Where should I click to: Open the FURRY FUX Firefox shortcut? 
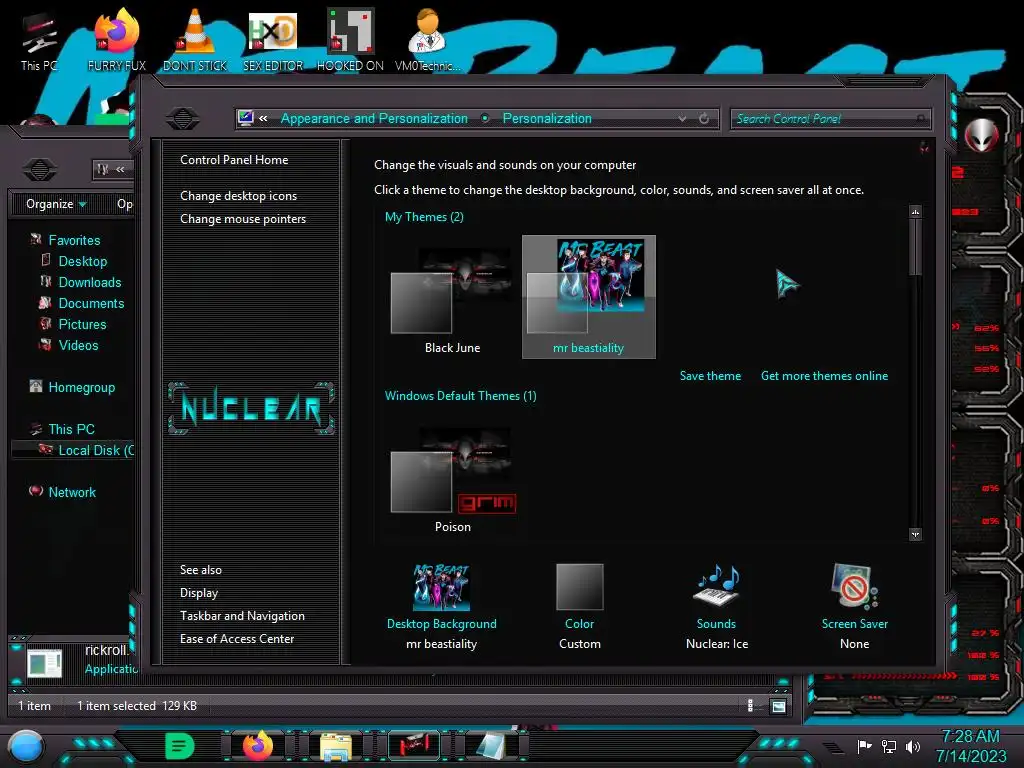pyautogui.click(x=117, y=40)
